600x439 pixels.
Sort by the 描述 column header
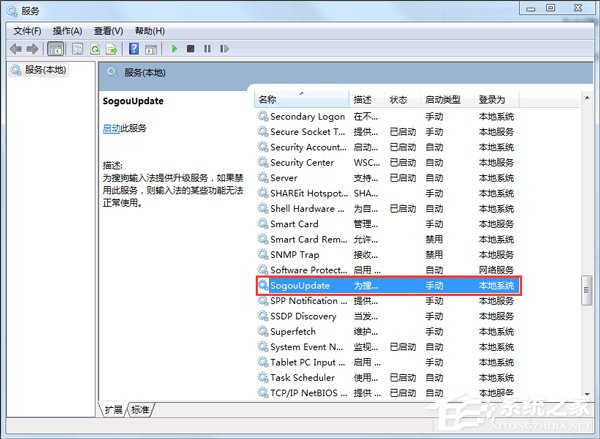tap(367, 100)
